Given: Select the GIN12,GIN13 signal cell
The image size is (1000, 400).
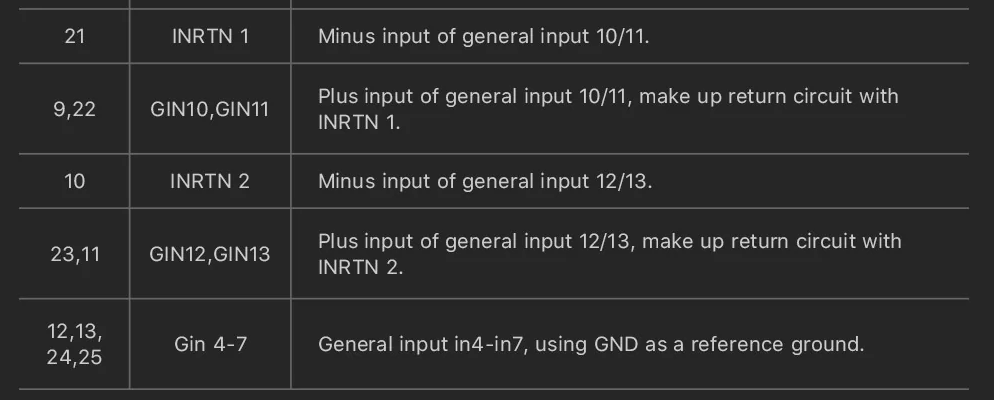Looking at the screenshot, I should point(210,254).
